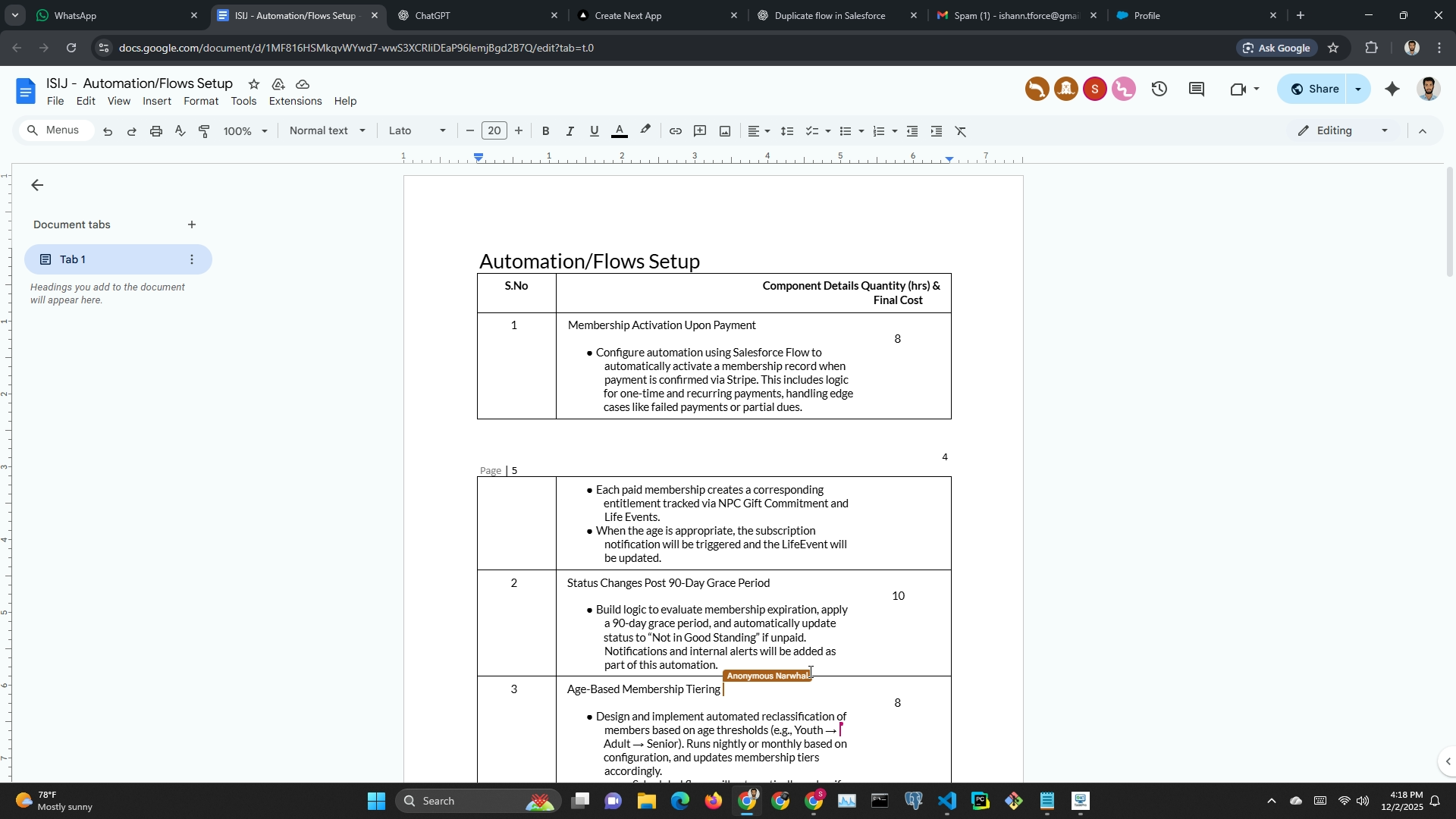Viewport: 1456px width, 819px height.
Task: Open version history clock icon
Action: click(1159, 89)
